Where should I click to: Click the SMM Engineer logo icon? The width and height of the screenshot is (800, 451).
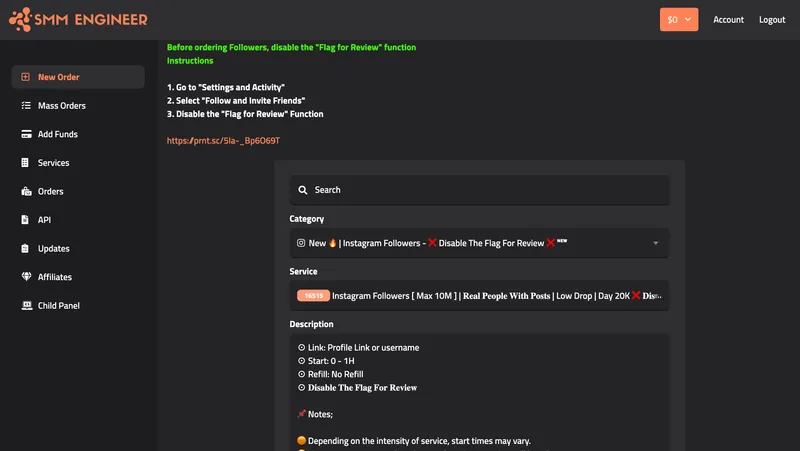[22, 19]
